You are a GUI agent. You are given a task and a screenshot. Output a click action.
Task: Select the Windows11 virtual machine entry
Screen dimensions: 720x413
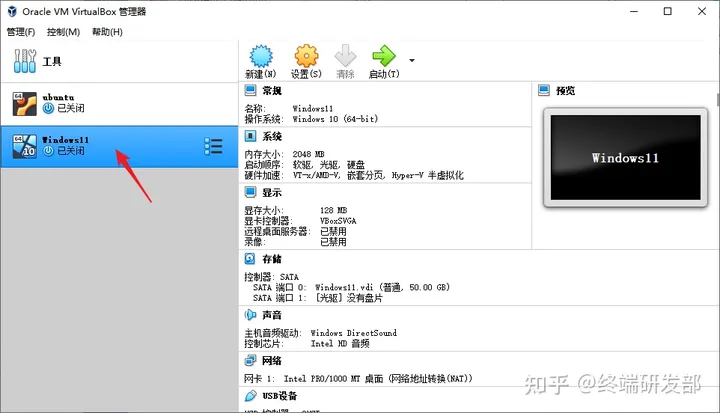tap(119, 146)
